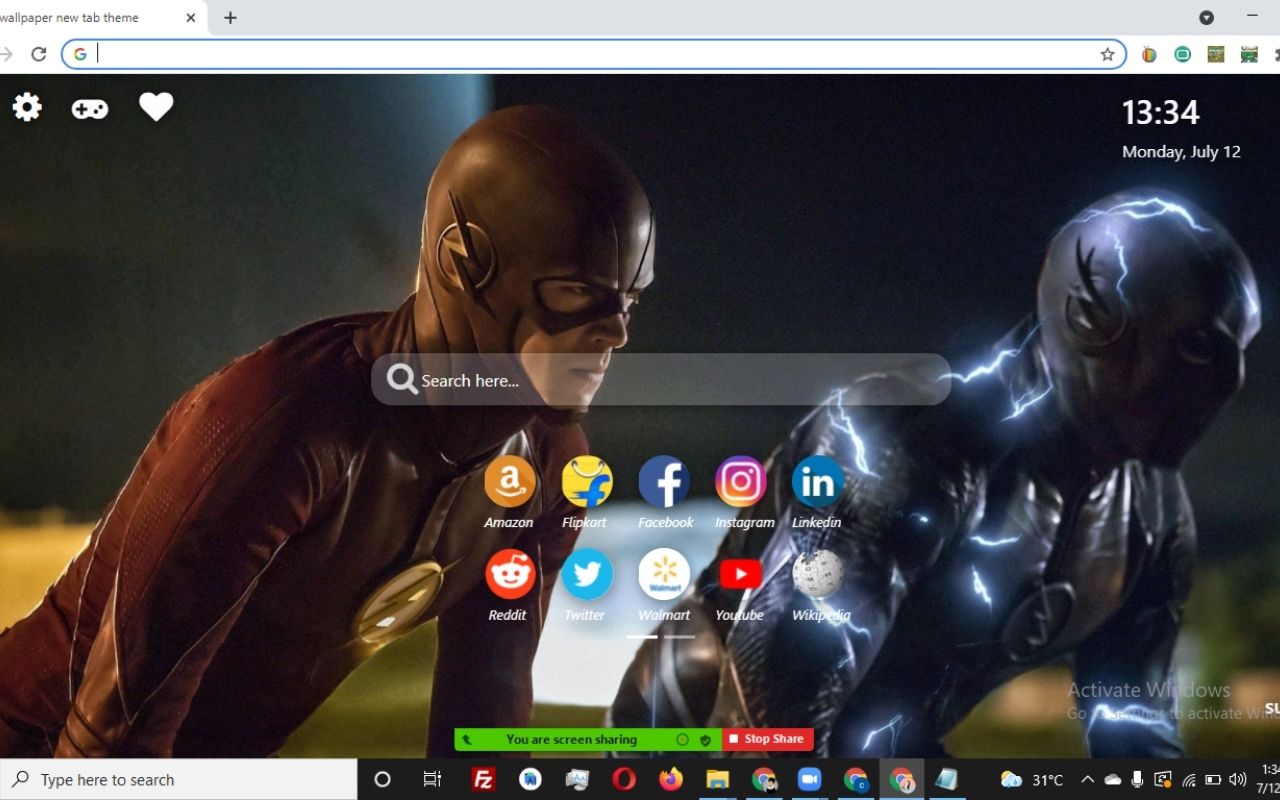Reload the page in Chrome
The width and height of the screenshot is (1280, 800).
pos(39,54)
